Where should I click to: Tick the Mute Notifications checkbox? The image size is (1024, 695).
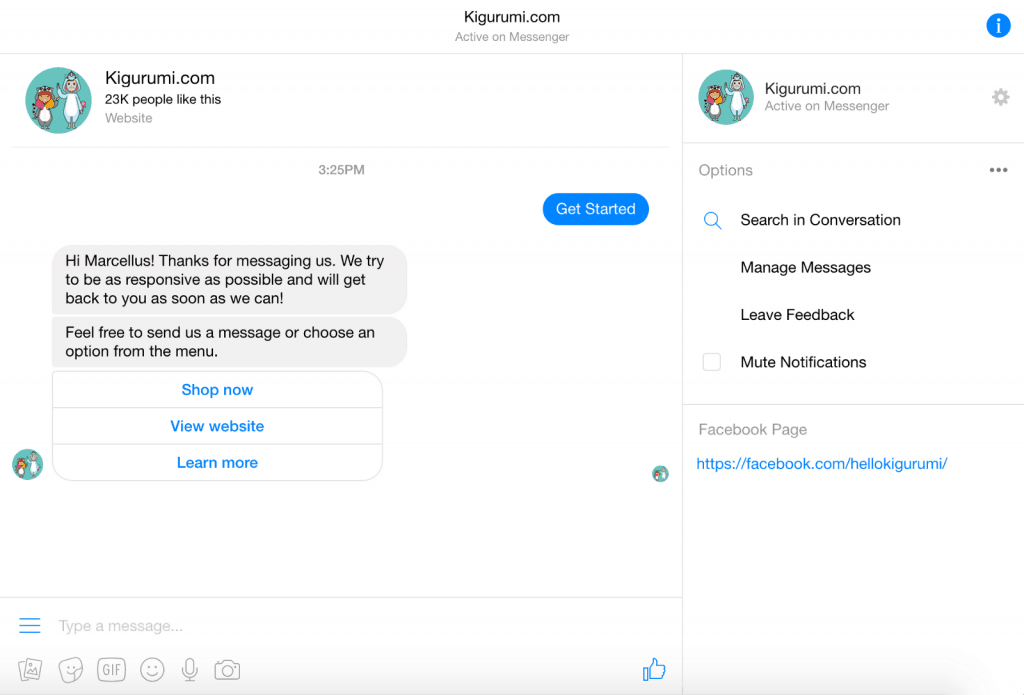click(712, 362)
